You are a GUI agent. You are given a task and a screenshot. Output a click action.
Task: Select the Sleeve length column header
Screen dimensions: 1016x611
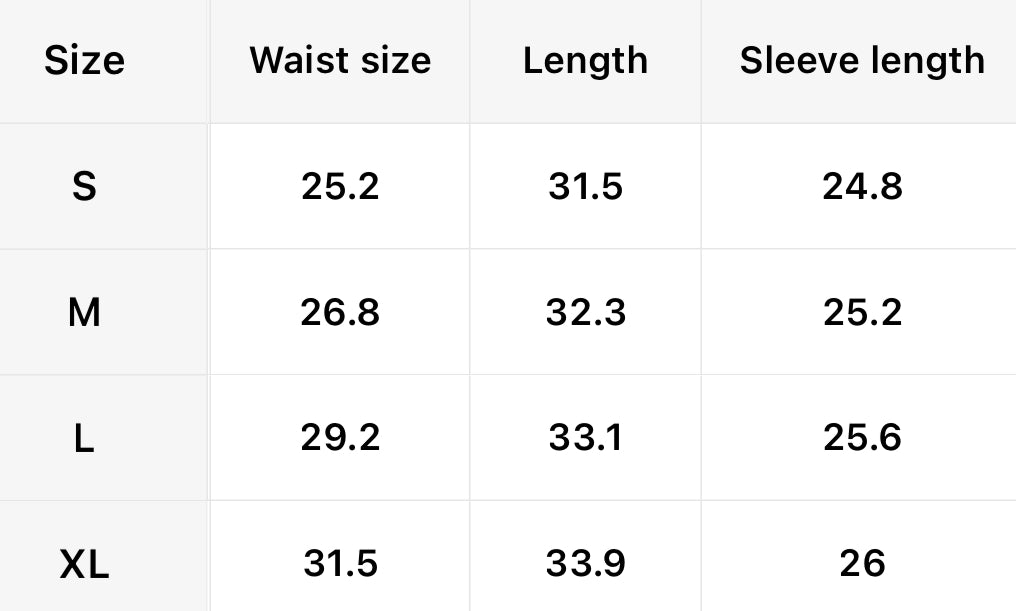click(x=862, y=61)
